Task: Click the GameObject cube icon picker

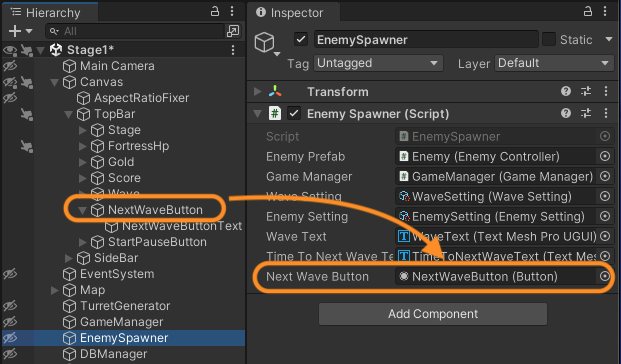Action: tap(267, 44)
